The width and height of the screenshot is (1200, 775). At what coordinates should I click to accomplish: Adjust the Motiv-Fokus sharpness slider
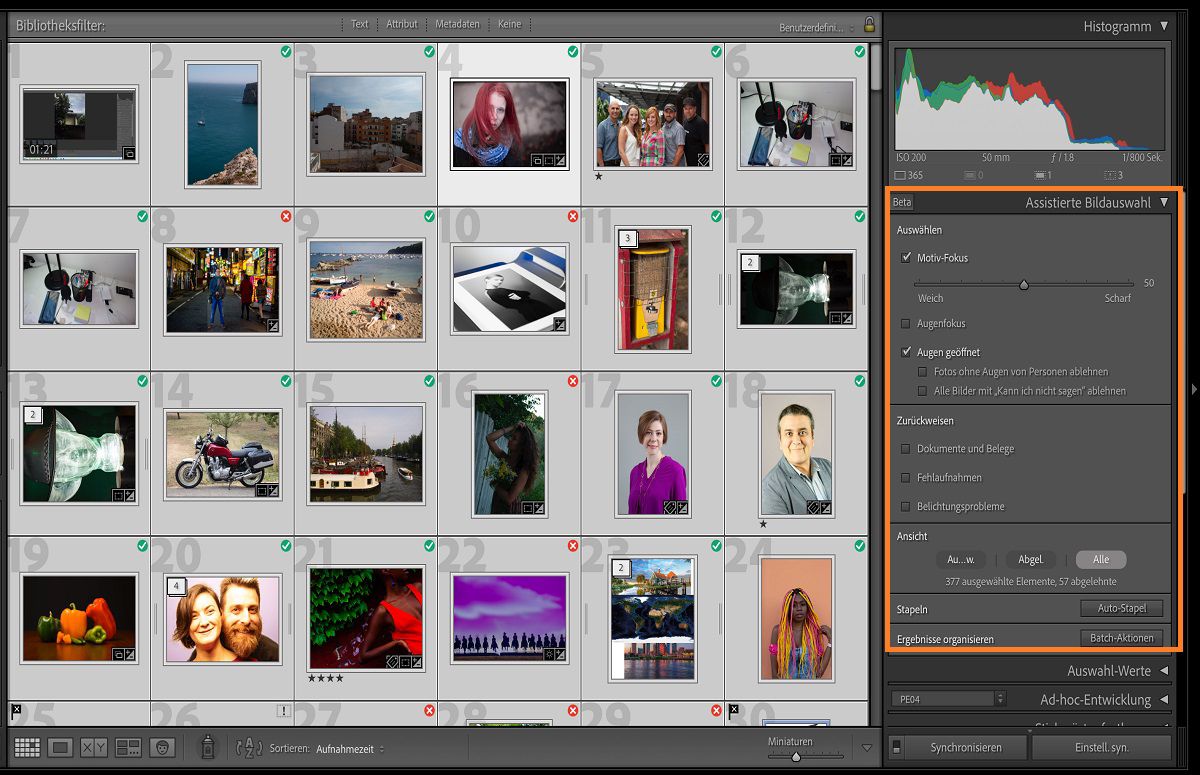(1023, 284)
